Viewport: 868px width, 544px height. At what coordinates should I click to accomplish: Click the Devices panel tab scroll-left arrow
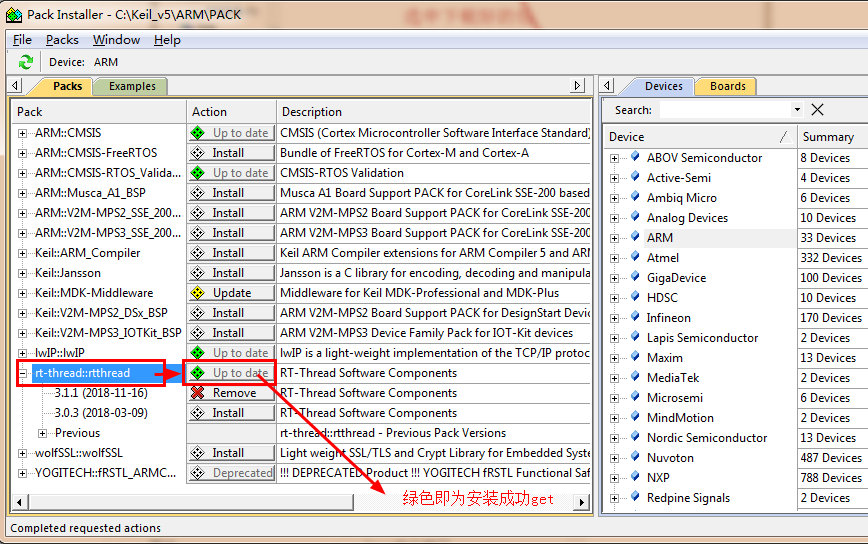pyautogui.click(x=607, y=85)
